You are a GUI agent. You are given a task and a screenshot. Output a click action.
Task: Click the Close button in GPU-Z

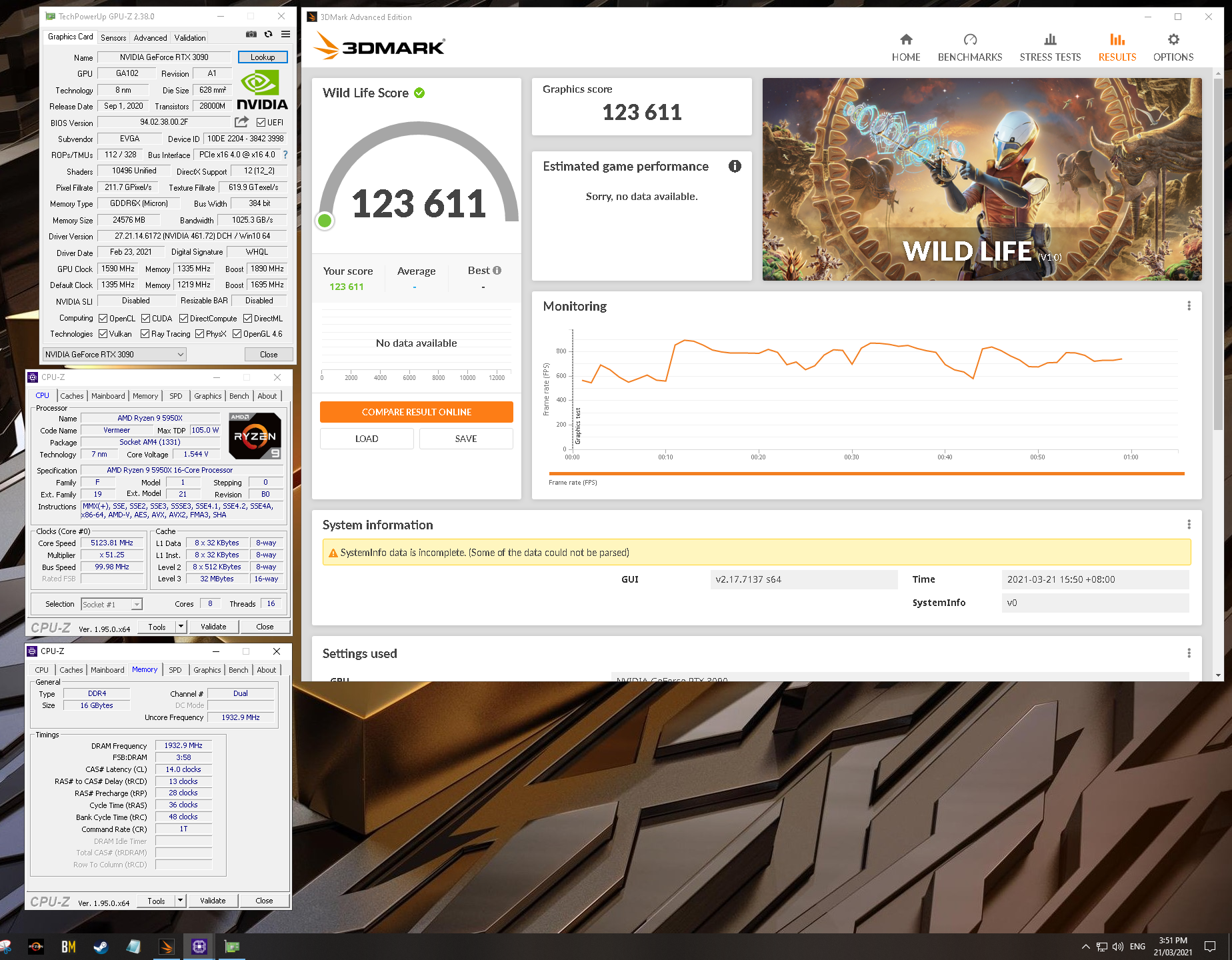pyautogui.click(x=269, y=355)
